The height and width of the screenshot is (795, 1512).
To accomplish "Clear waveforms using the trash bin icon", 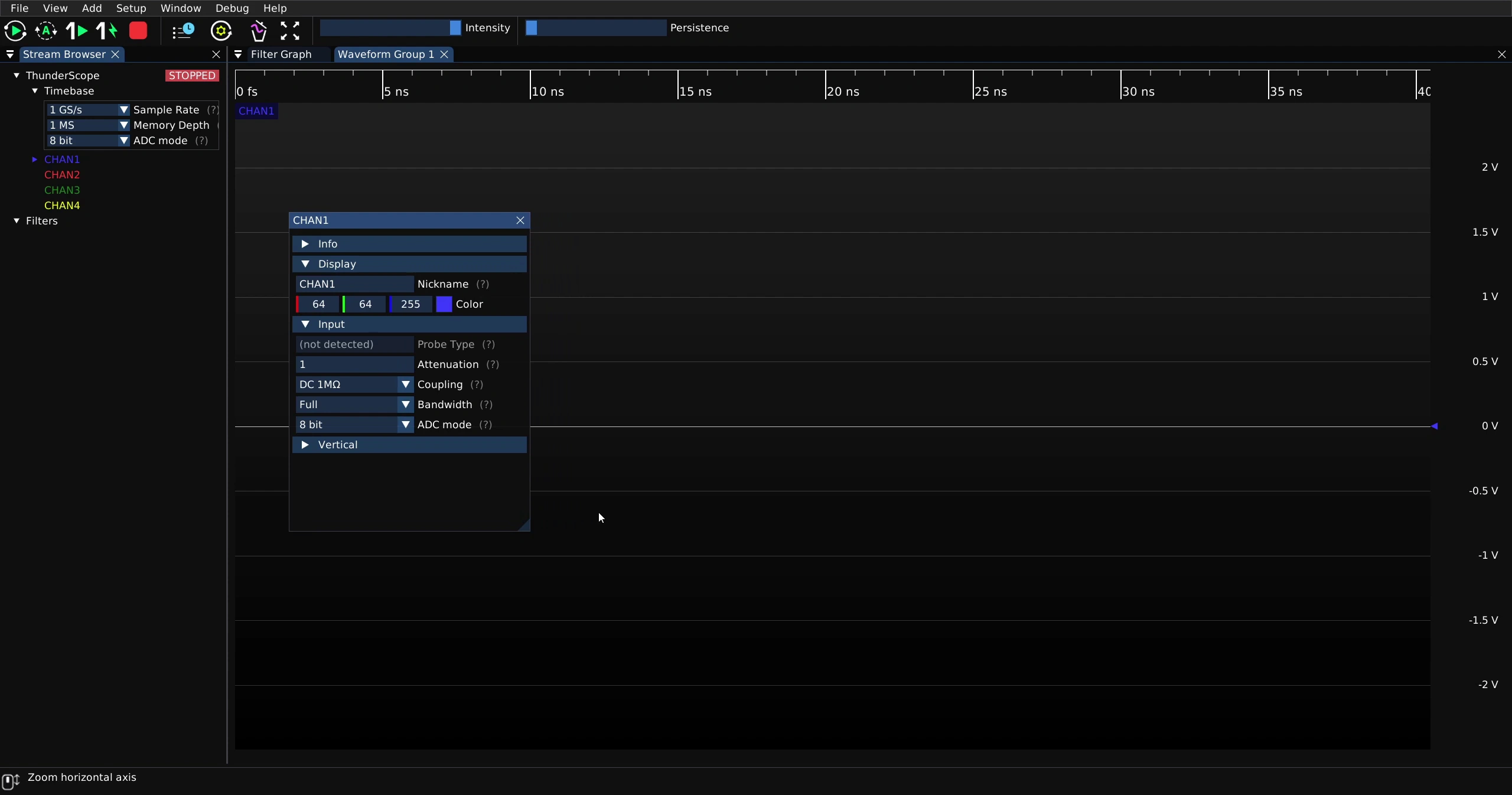I will click(x=258, y=31).
